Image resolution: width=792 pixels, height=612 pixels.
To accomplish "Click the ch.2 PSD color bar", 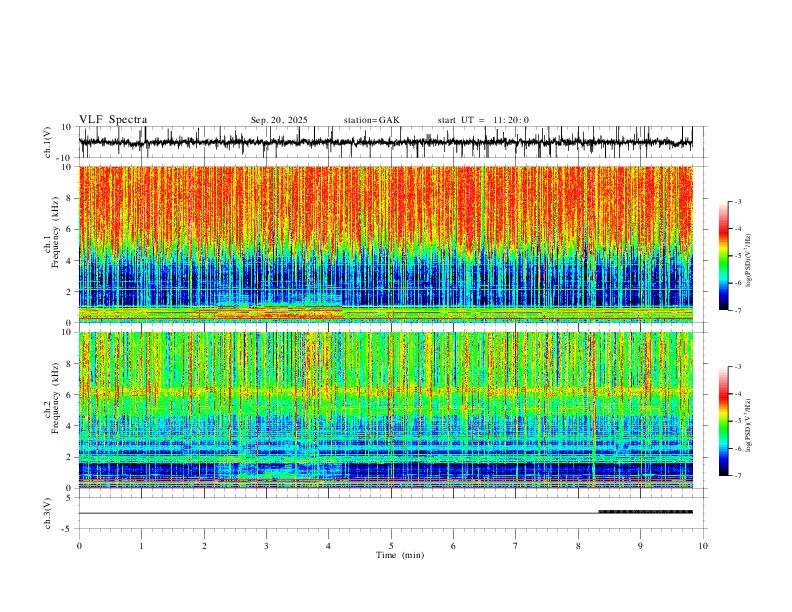I will point(724,421).
